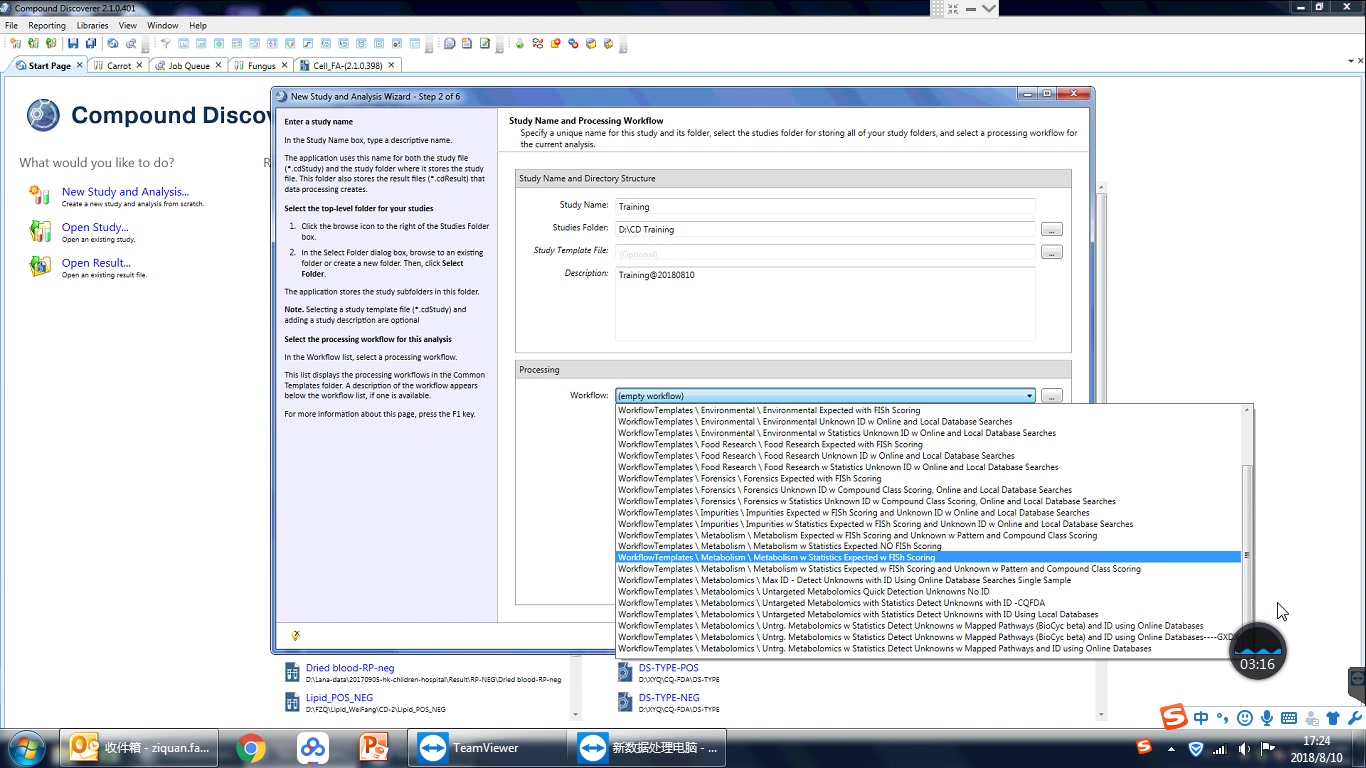The width and height of the screenshot is (1366, 768).
Task: Click the recent results list scrollbar
Action: (x=574, y=688)
